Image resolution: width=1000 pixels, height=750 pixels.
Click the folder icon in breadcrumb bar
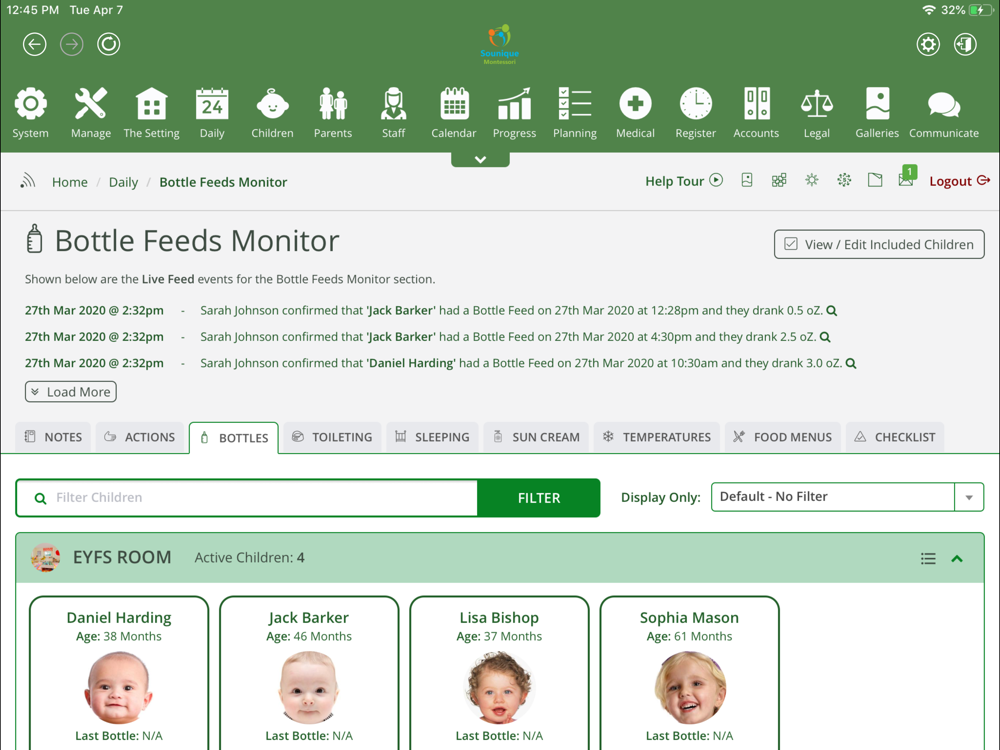(x=875, y=180)
